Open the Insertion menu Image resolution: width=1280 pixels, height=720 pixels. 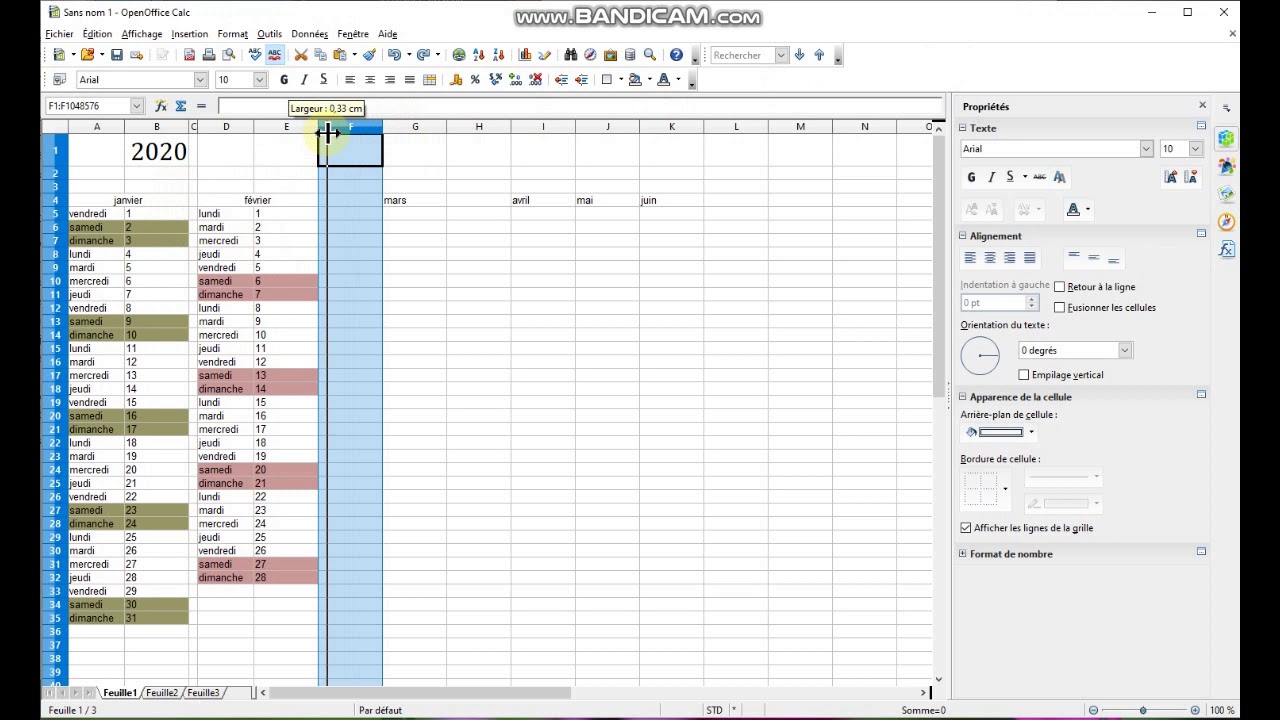(x=189, y=34)
